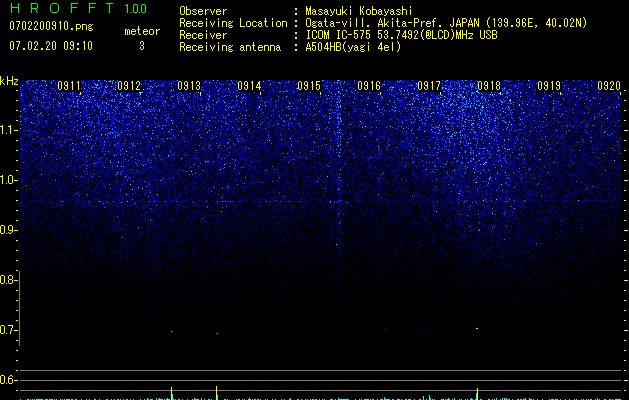Click the 0918 time marker
The width and height of the screenshot is (629, 400).
click(489, 86)
